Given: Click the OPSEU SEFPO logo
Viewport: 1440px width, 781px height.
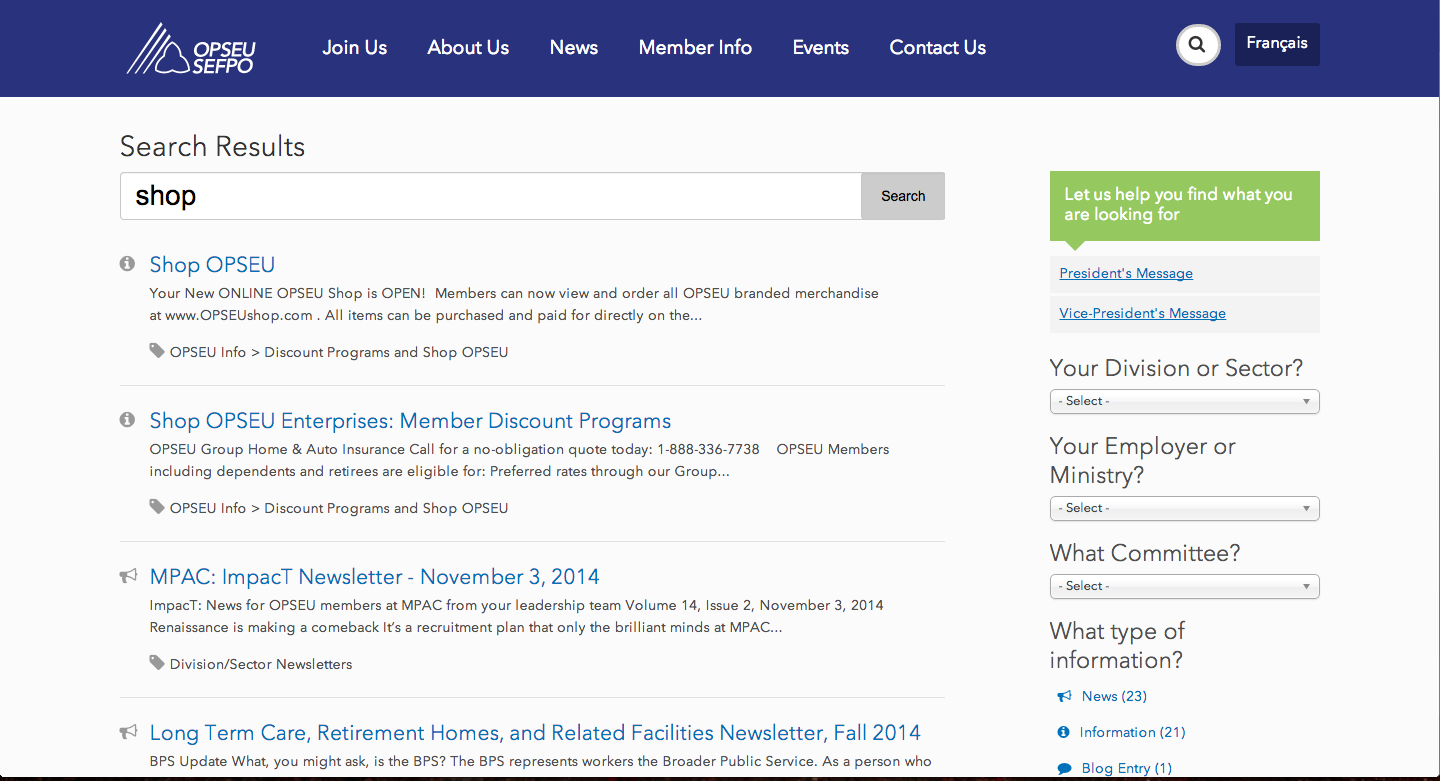Looking at the screenshot, I should (191, 49).
